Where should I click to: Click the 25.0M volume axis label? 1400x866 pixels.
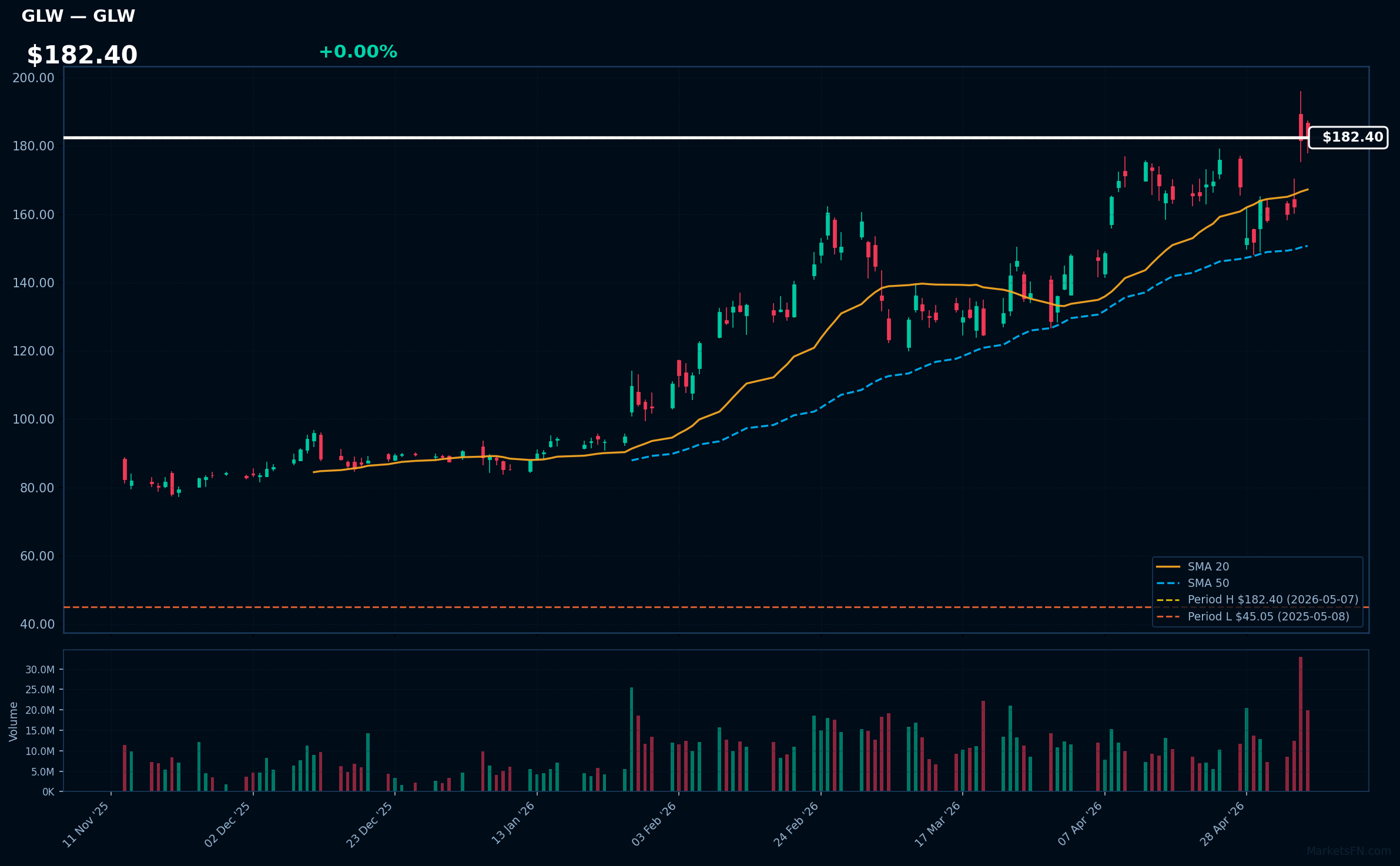click(40, 690)
